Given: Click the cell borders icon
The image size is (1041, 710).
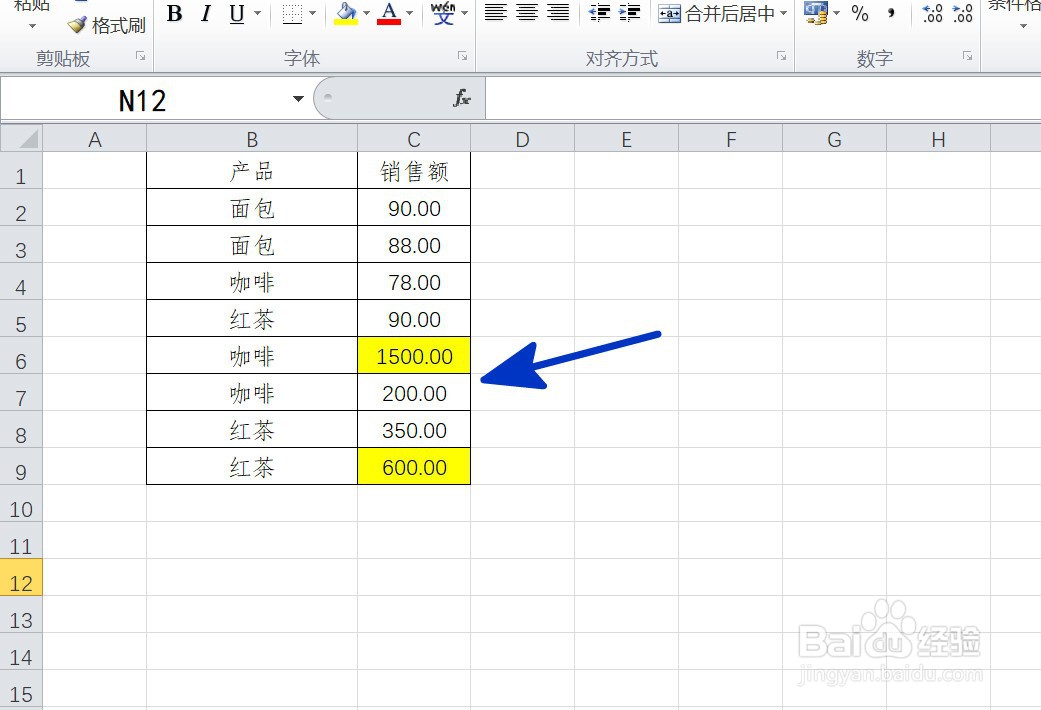Looking at the screenshot, I should (292, 13).
